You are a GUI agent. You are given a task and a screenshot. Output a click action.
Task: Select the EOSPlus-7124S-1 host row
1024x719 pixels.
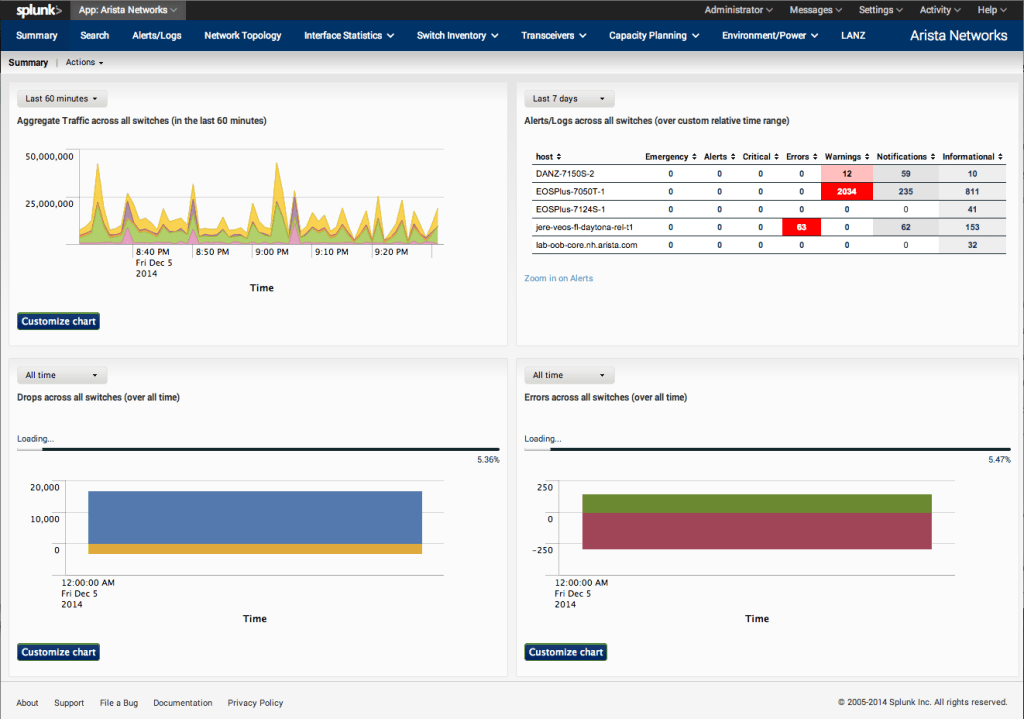tap(769, 209)
